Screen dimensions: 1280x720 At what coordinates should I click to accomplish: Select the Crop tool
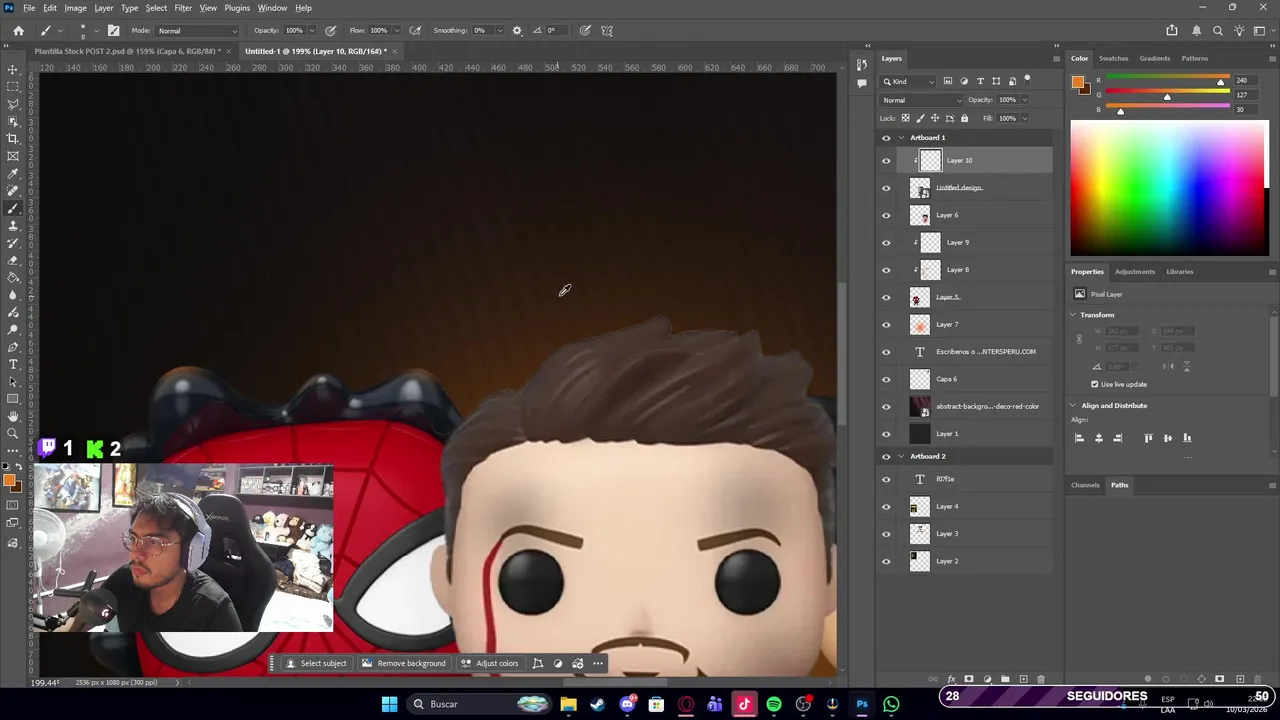pyautogui.click(x=13, y=139)
